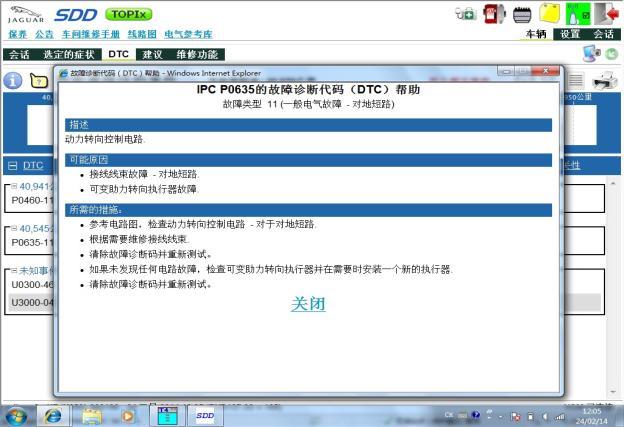Click the SDD taskbar button
This screenshot has height=427, width=624.
[205, 416]
